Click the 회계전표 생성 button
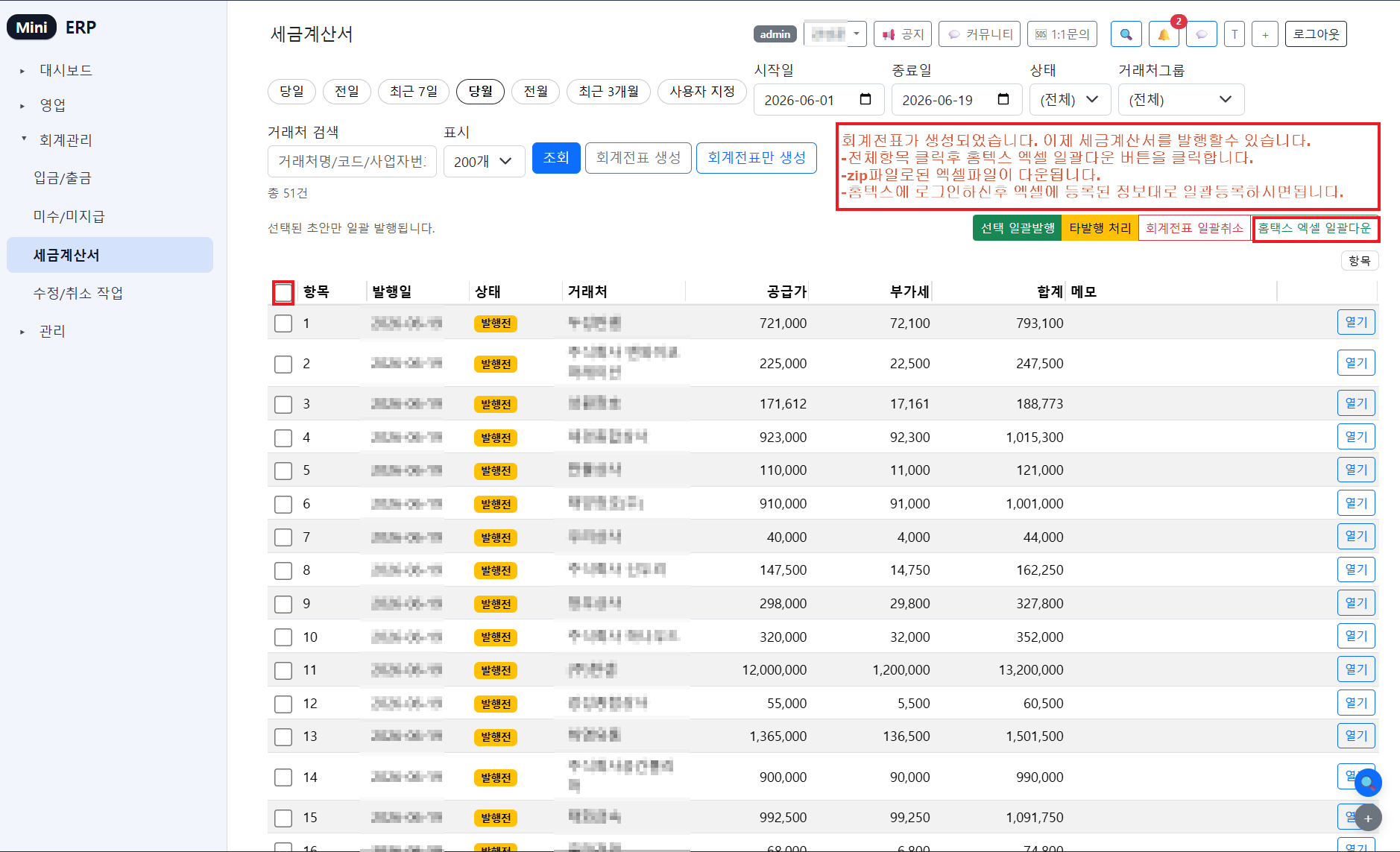1400x852 pixels. coord(638,158)
